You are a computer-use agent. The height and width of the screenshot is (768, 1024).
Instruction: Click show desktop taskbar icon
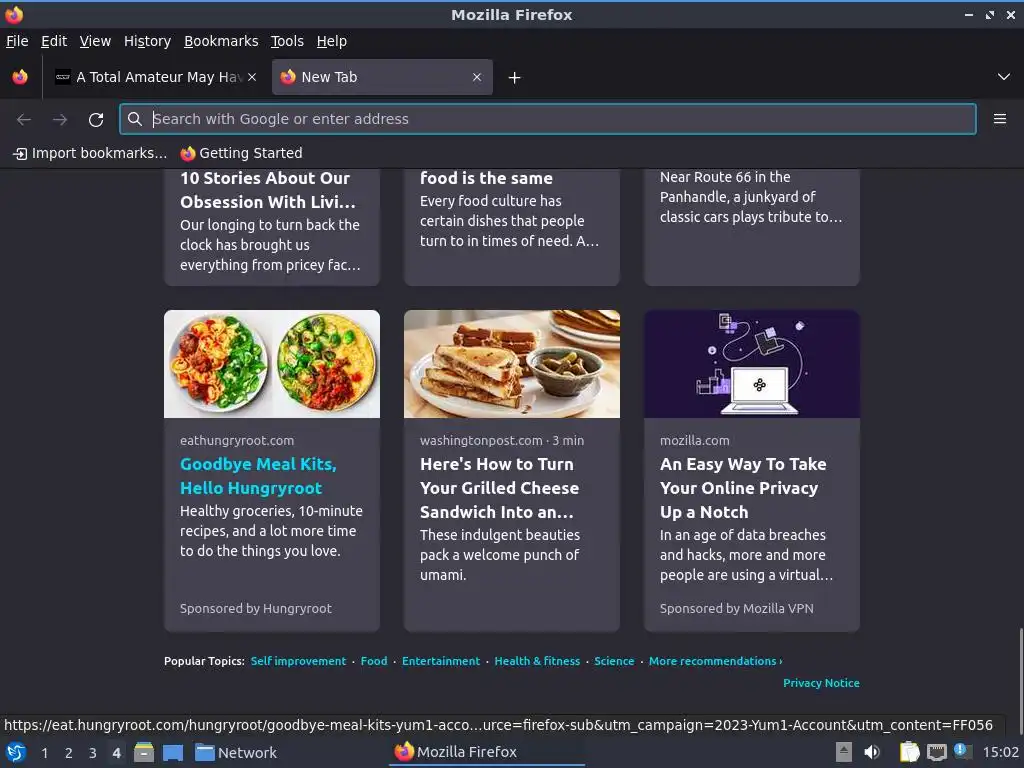coord(172,752)
